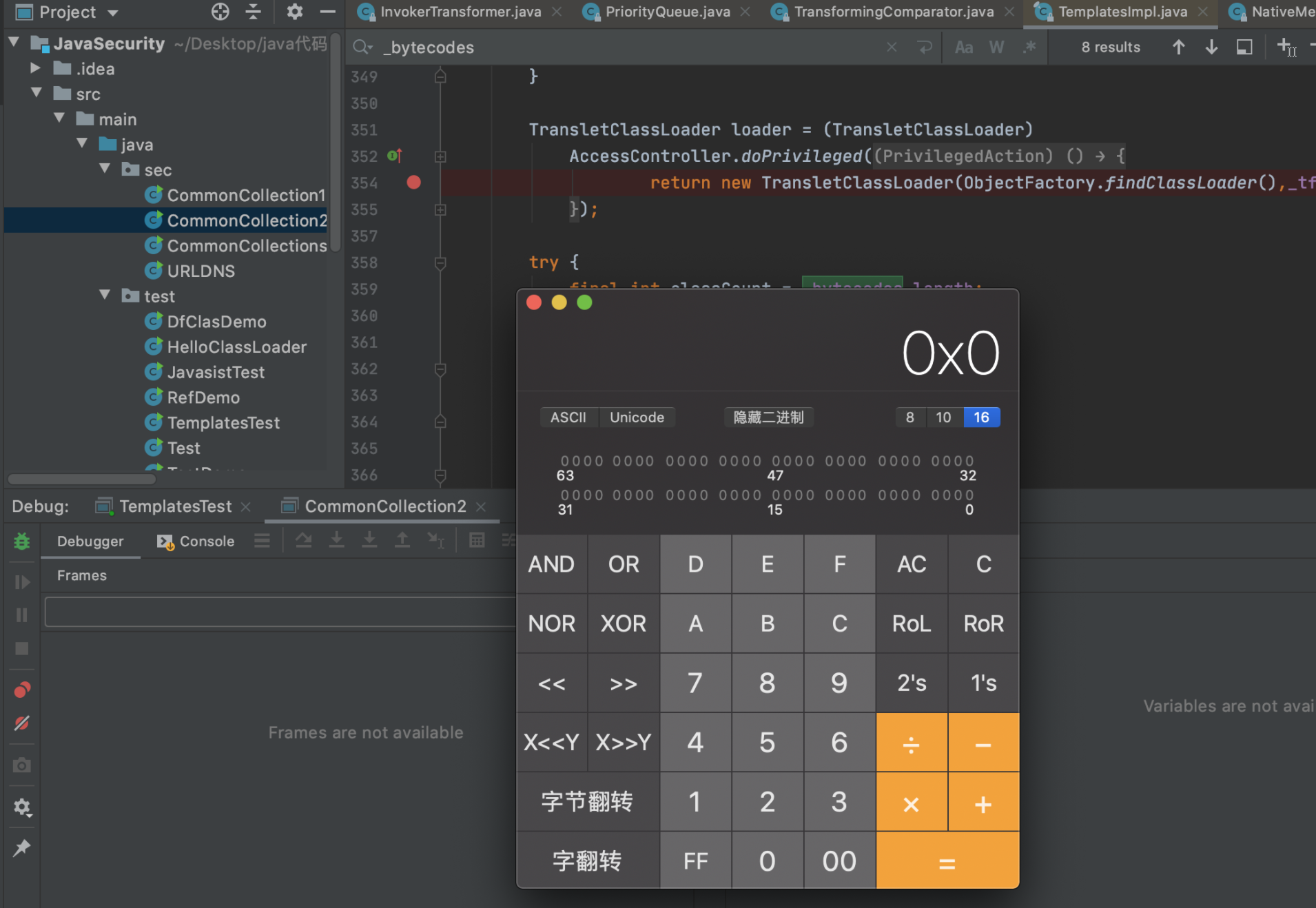1316x908 pixels.
Task: Switch to TransformingComparator.java tab
Action: pos(894,12)
